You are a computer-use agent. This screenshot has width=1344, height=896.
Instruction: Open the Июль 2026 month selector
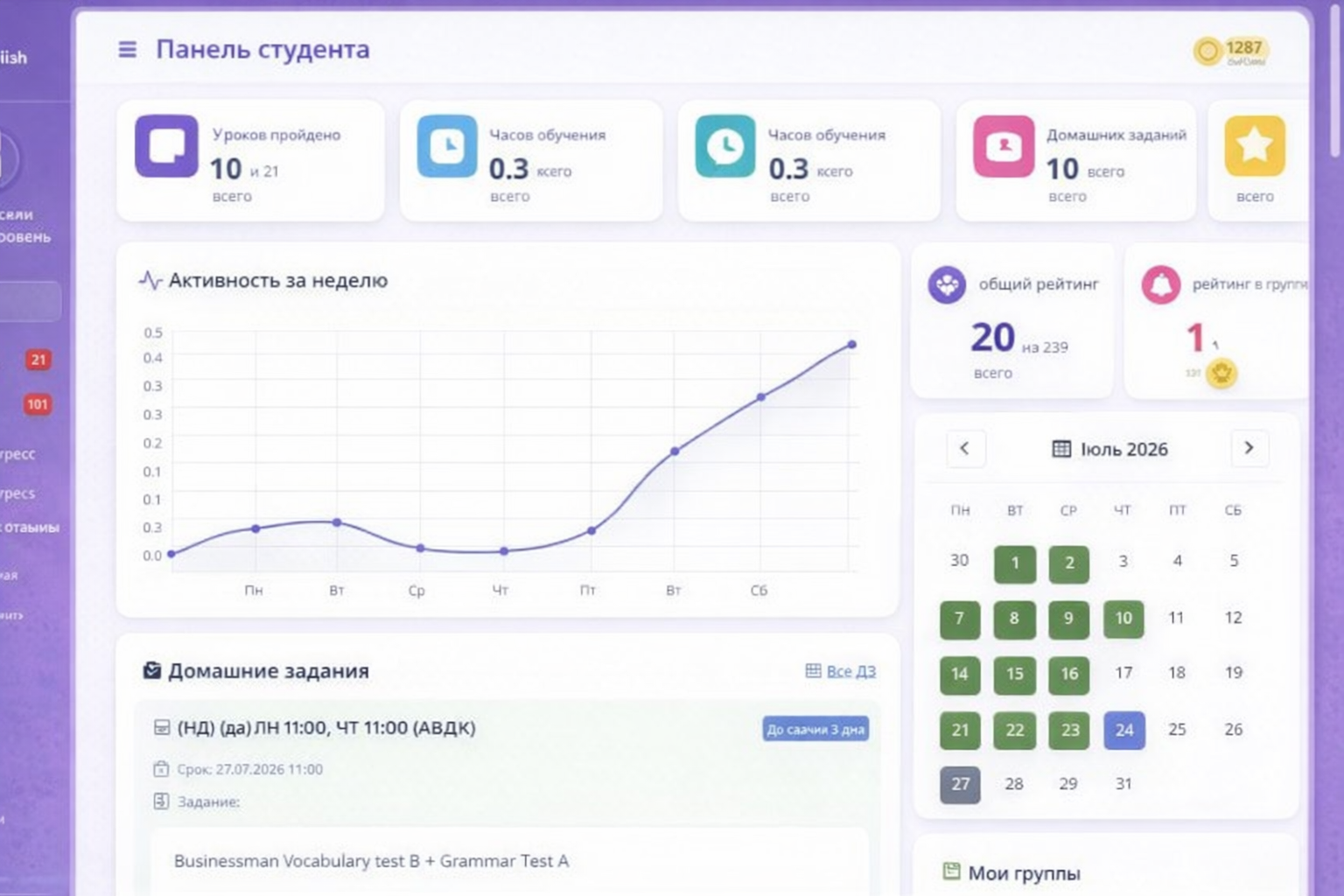pos(1109,449)
